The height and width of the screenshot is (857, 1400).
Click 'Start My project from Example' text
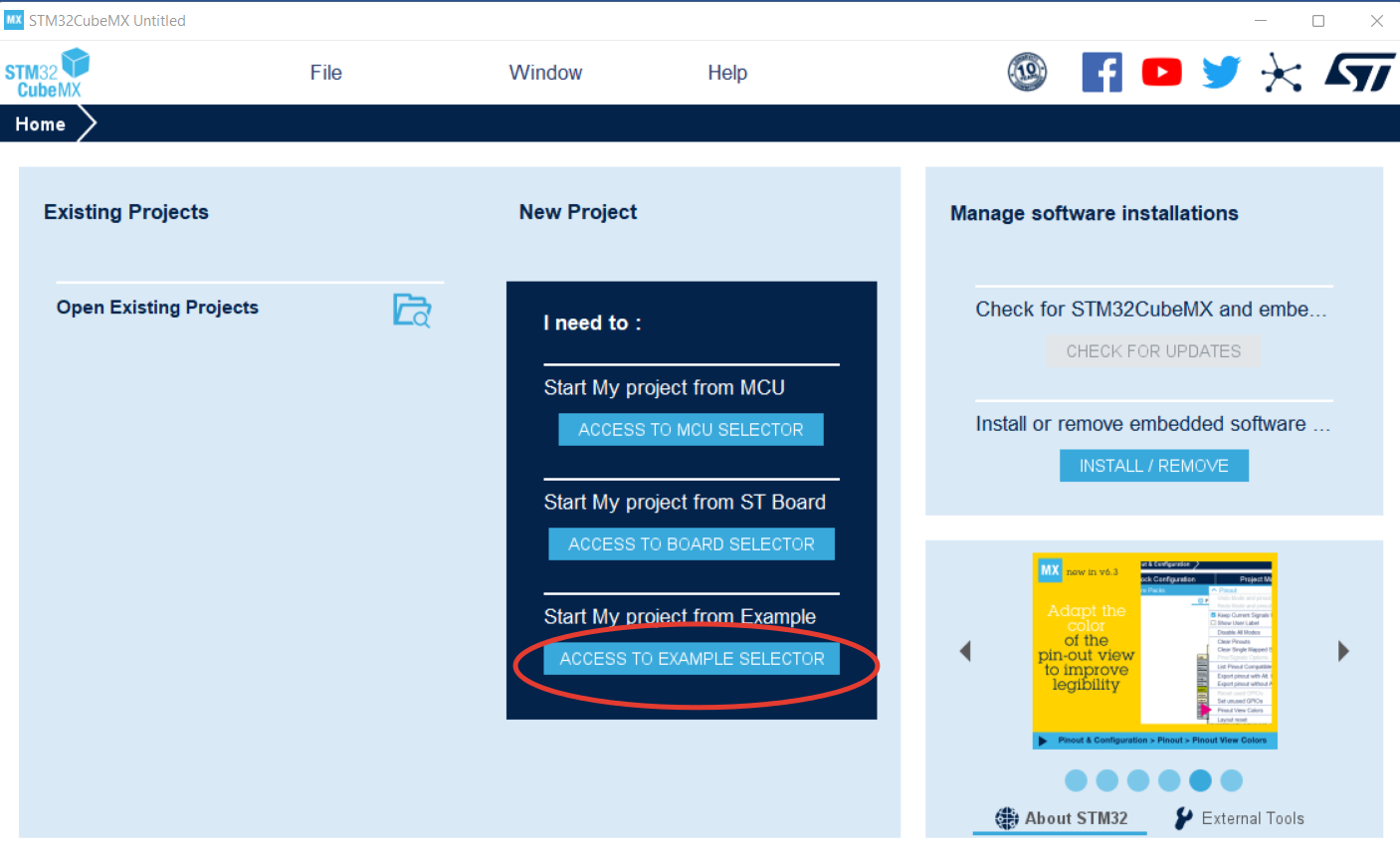click(x=680, y=617)
